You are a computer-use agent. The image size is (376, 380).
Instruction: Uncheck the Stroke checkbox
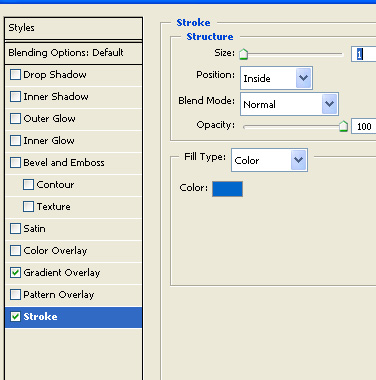tap(15, 316)
